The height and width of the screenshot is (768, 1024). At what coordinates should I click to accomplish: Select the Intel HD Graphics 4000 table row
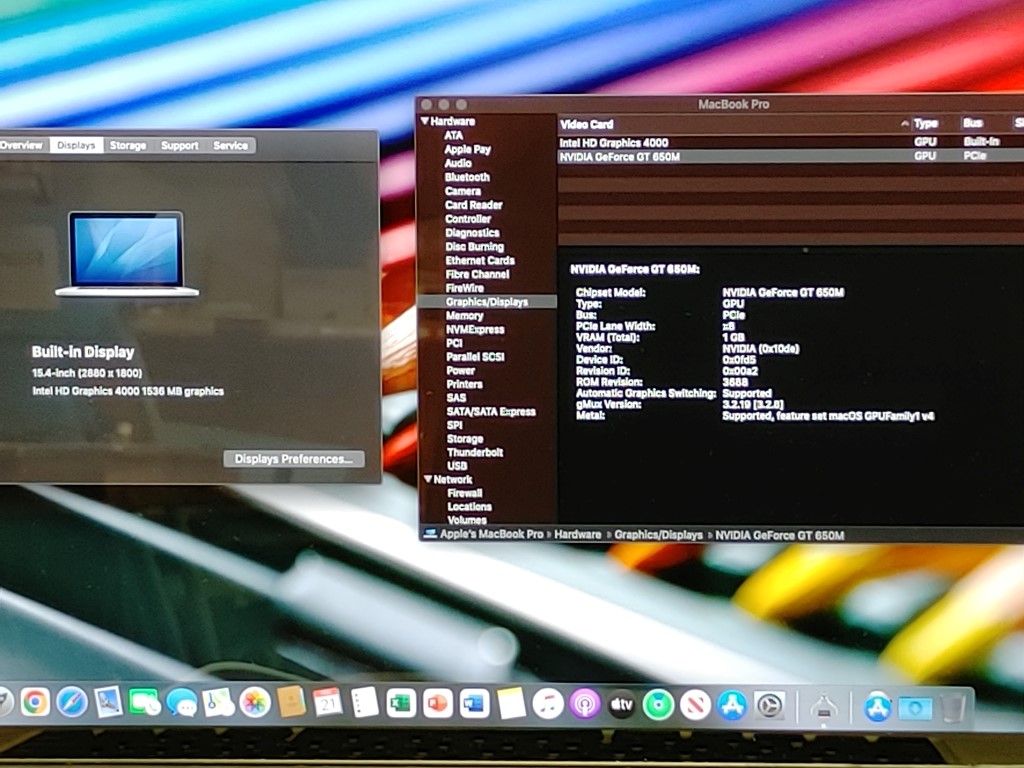click(791, 142)
